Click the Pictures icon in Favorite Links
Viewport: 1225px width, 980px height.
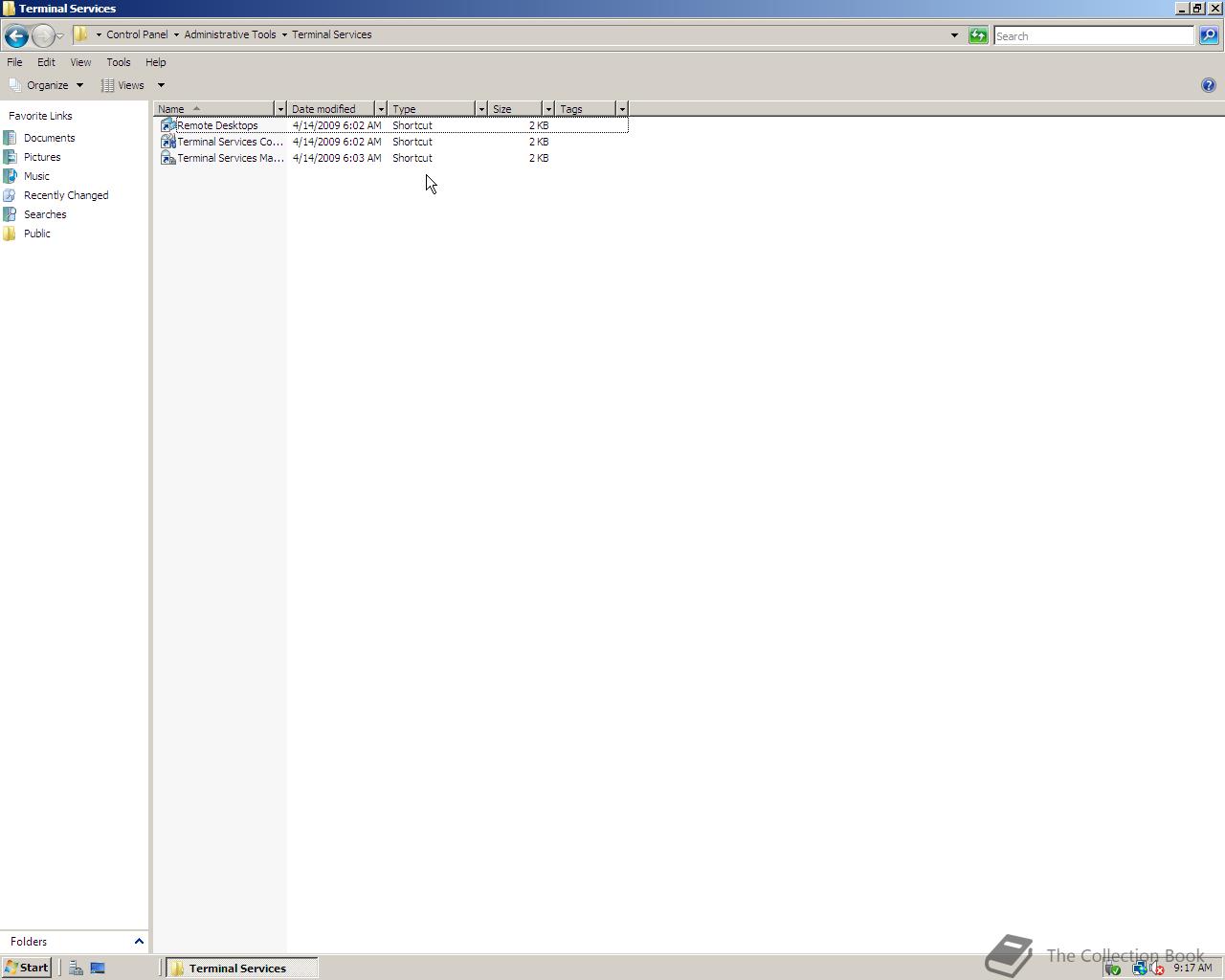click(x=10, y=157)
